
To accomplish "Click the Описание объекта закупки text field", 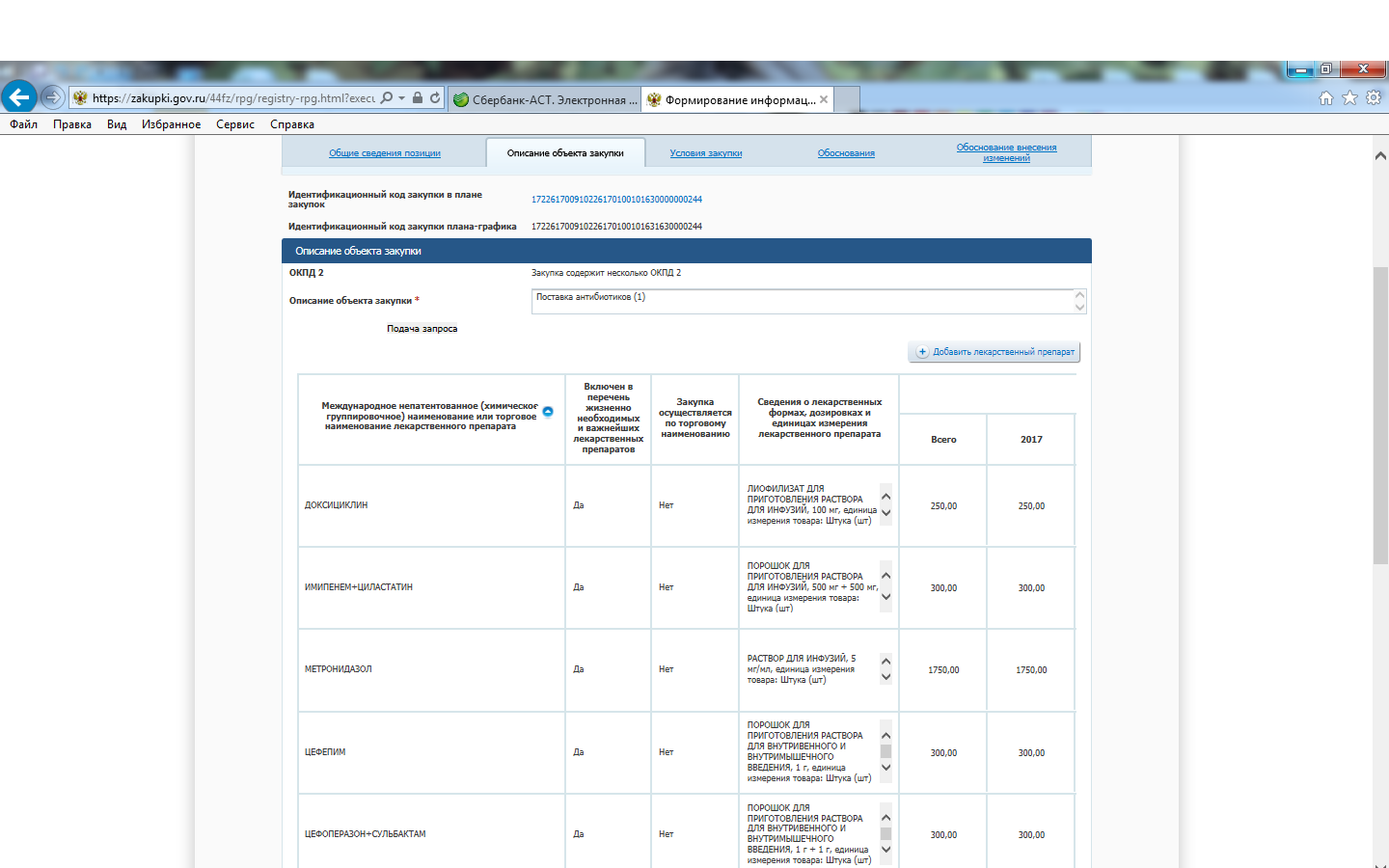I will (x=802, y=301).
